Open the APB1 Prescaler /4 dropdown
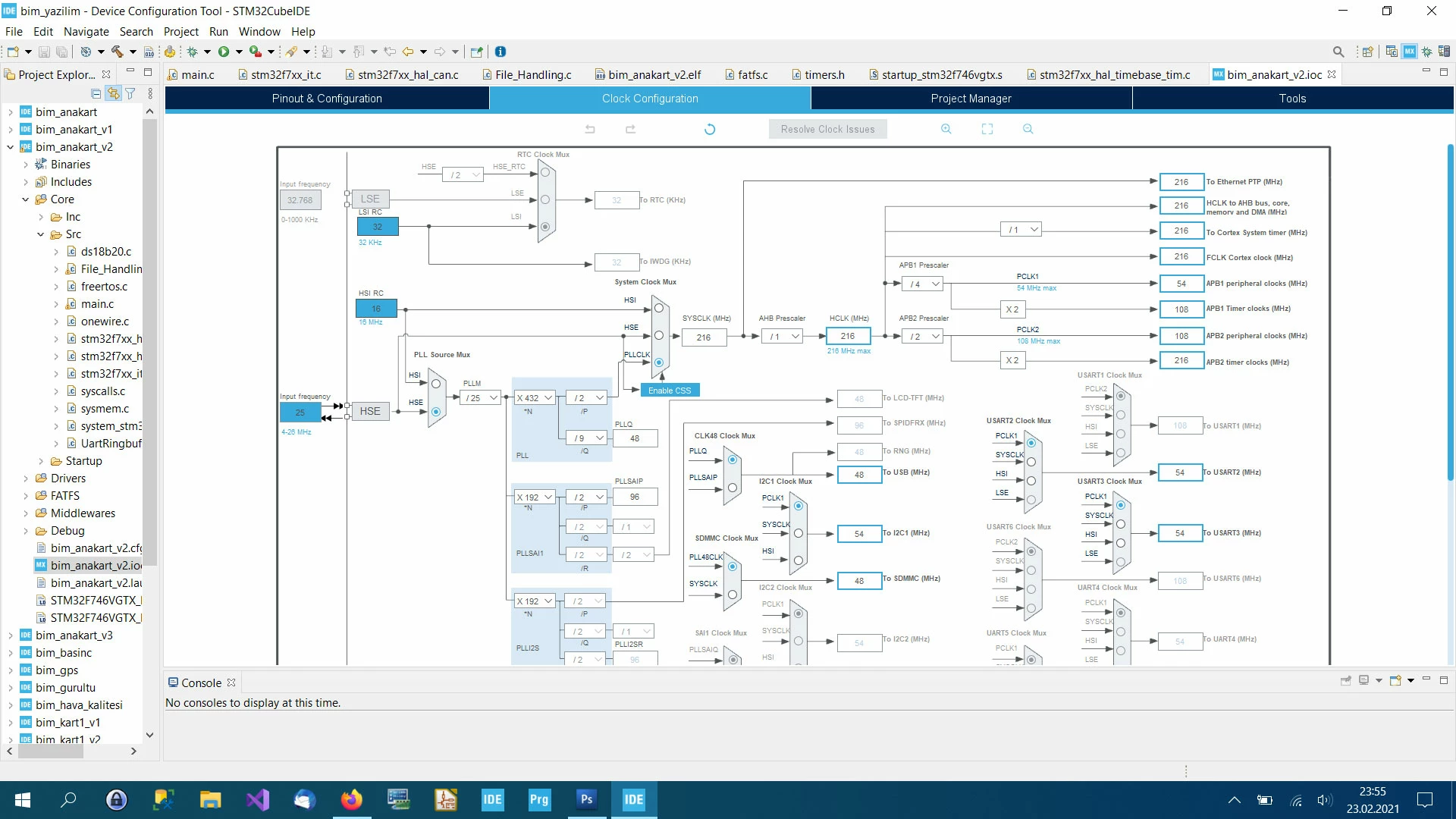 [x=924, y=284]
